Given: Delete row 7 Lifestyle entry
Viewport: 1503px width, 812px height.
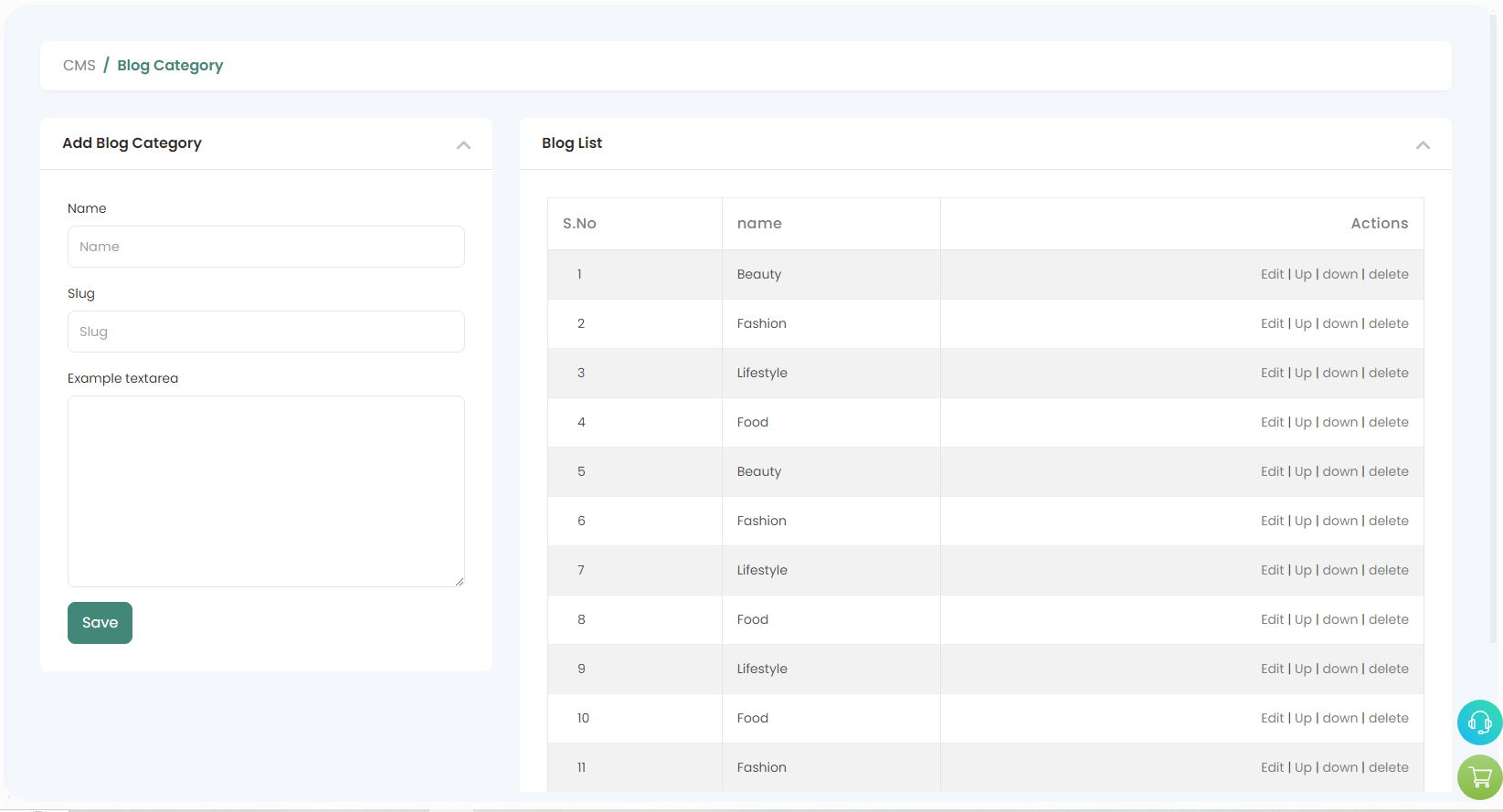Looking at the screenshot, I should pos(1388,570).
